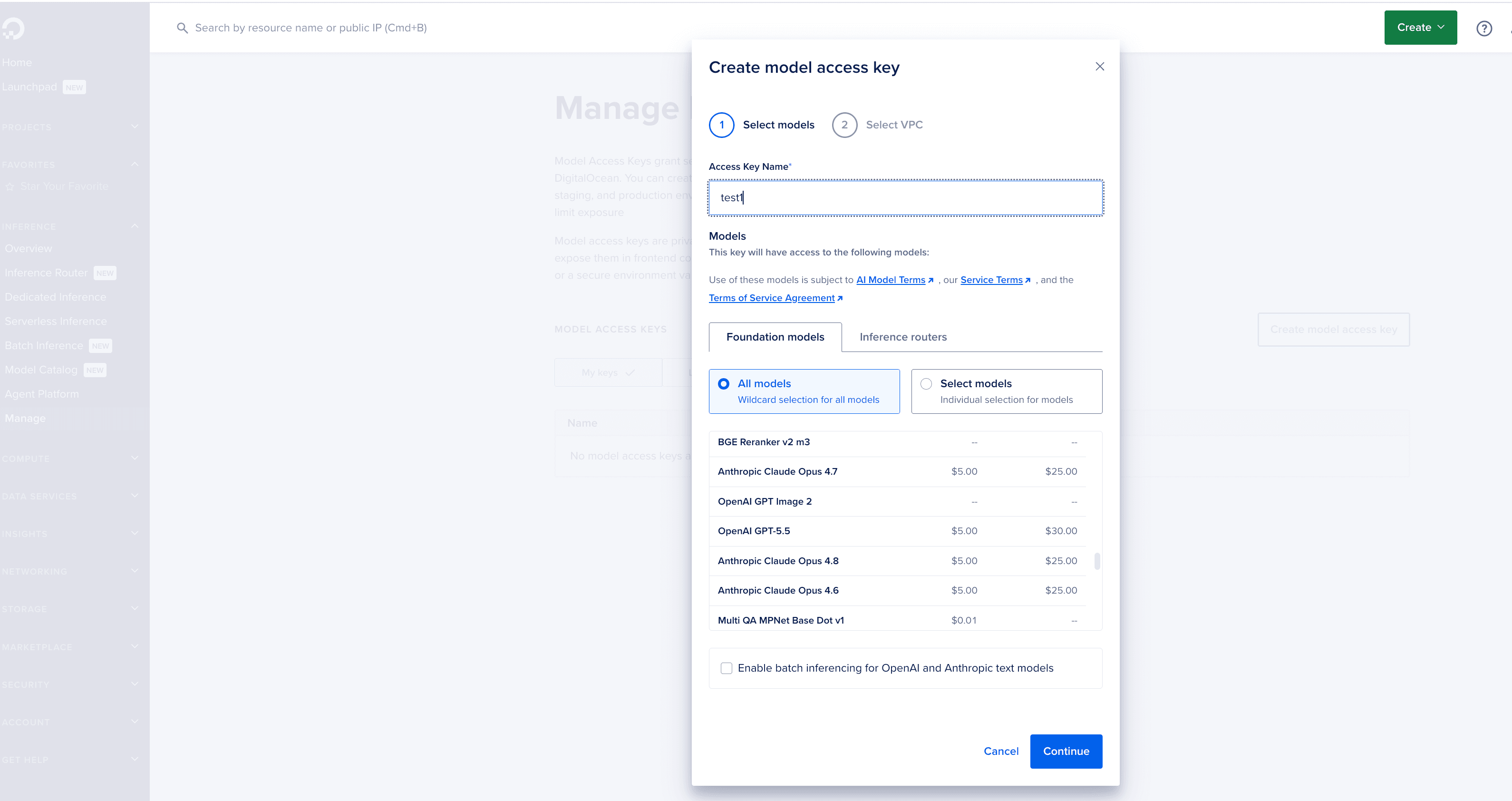Click Multi QA MPNet Base Dot v1 row
The width and height of the screenshot is (1512, 801).
(897, 620)
